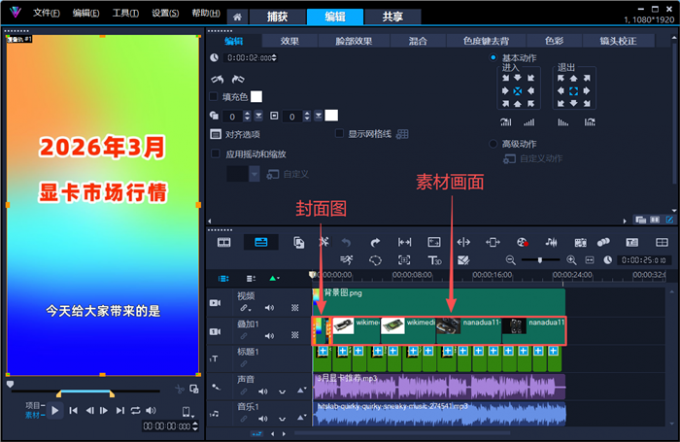Click 自定义动作 button
The image size is (680, 442).
point(533,159)
